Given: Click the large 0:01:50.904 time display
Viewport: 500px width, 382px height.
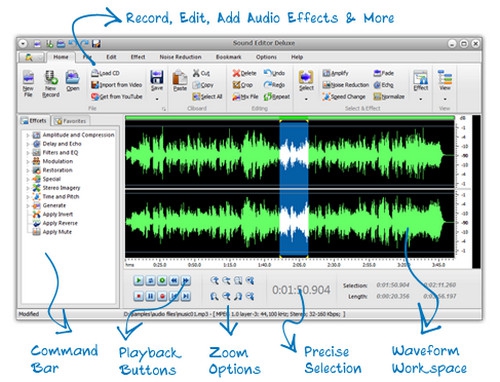Looking at the screenshot, I should coord(301,290).
